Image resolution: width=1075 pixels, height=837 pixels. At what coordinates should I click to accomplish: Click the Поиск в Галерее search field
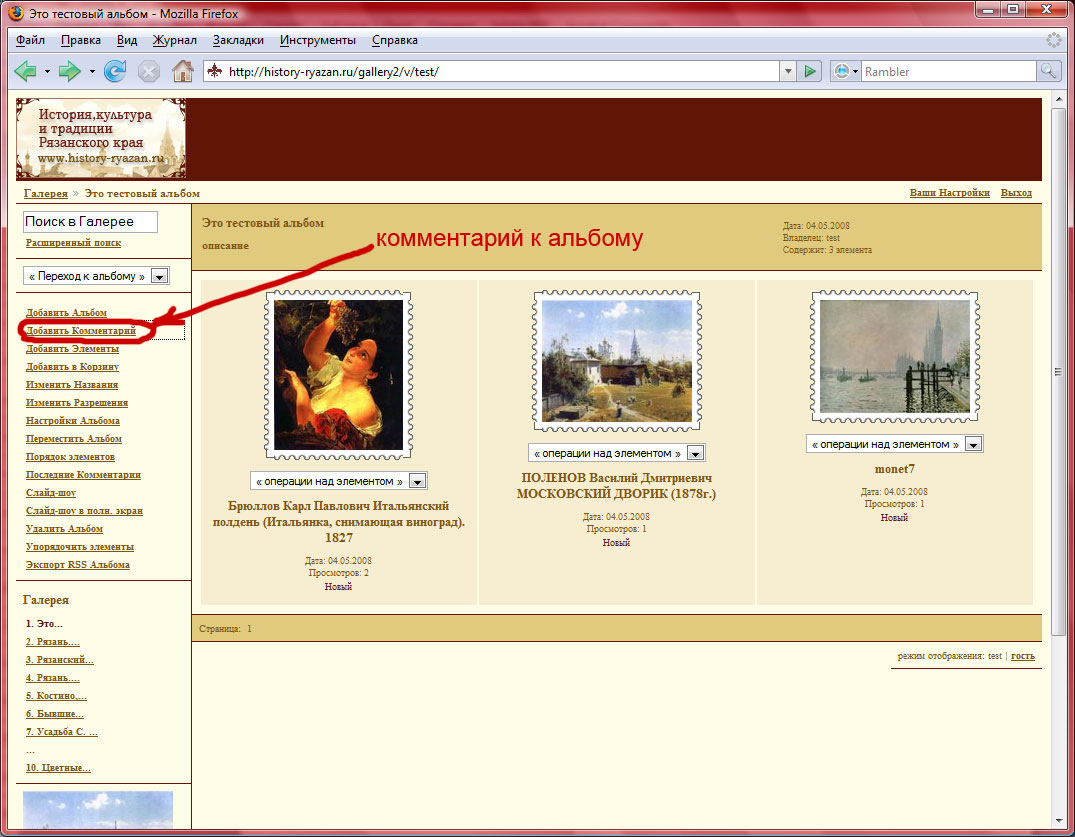pos(90,221)
